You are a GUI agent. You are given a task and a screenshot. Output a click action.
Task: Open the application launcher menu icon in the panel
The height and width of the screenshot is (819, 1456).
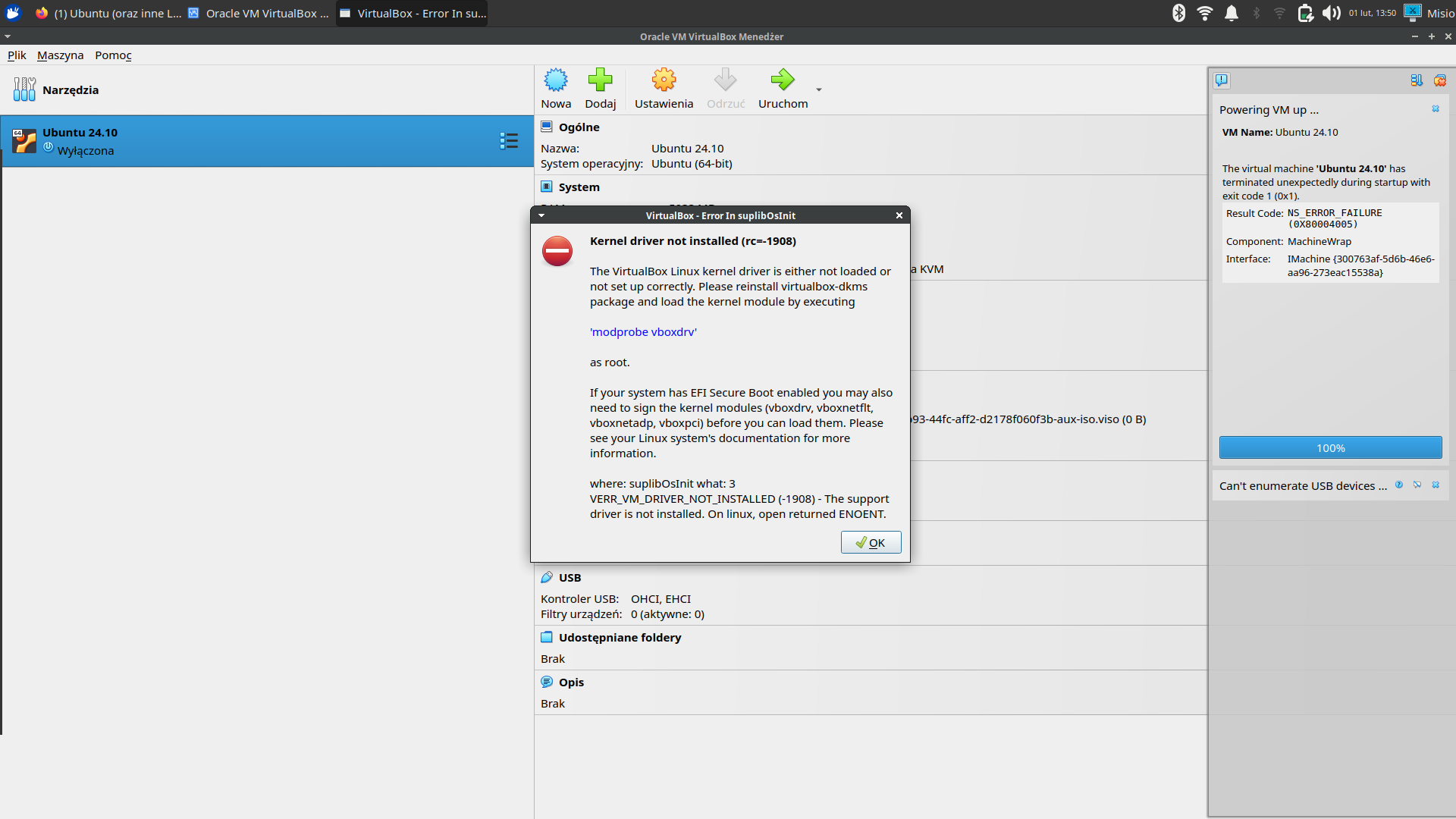click(13, 13)
